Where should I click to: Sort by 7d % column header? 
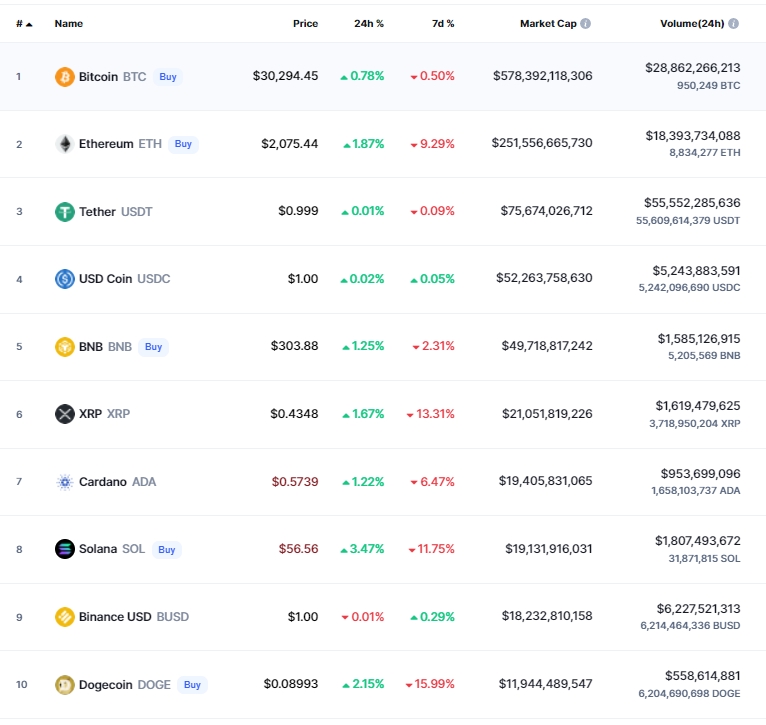[x=439, y=23]
